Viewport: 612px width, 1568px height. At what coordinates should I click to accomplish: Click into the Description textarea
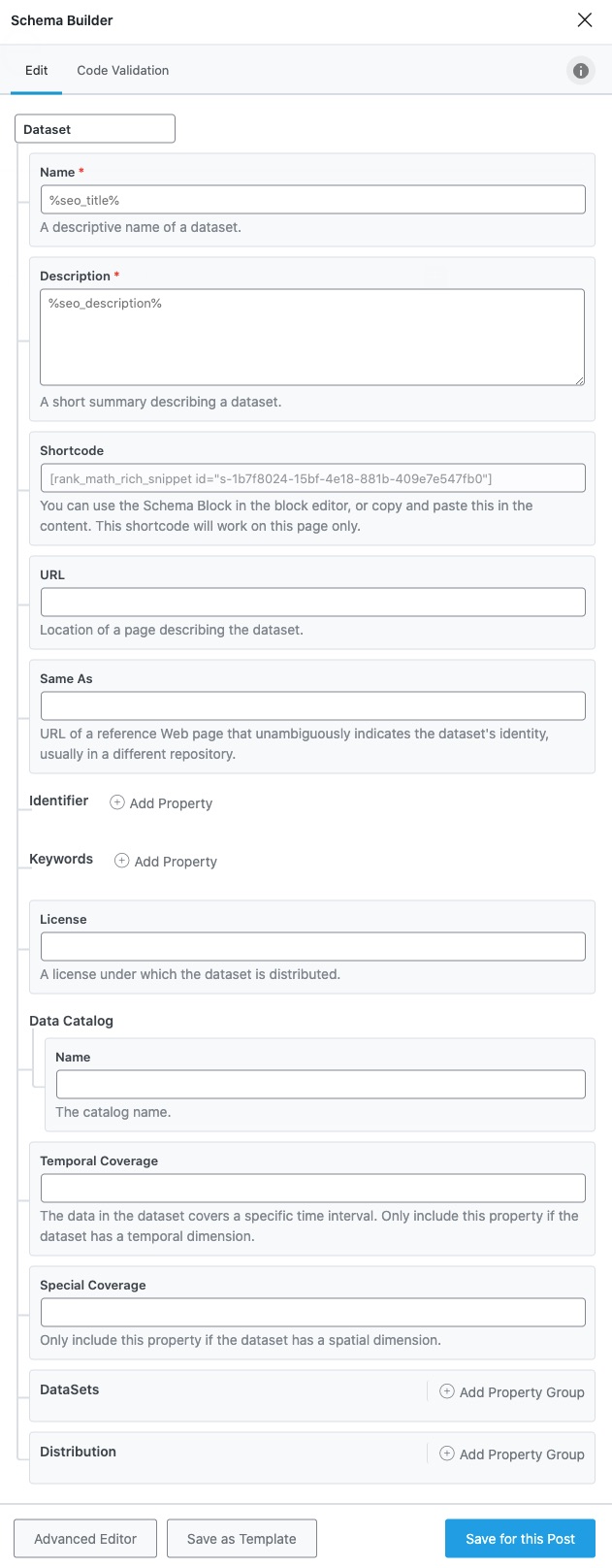click(312, 337)
